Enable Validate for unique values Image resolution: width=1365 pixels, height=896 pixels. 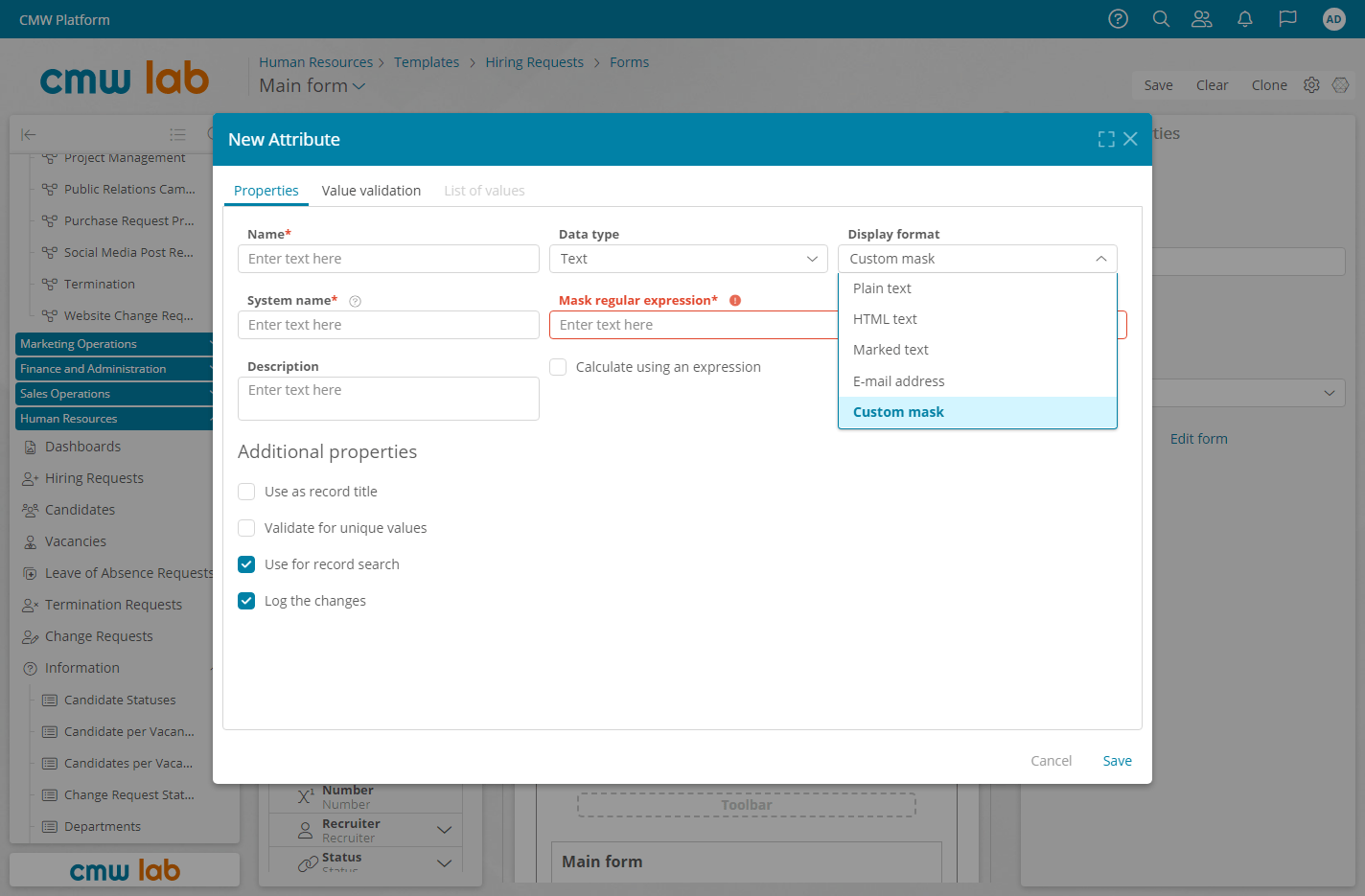(x=246, y=528)
